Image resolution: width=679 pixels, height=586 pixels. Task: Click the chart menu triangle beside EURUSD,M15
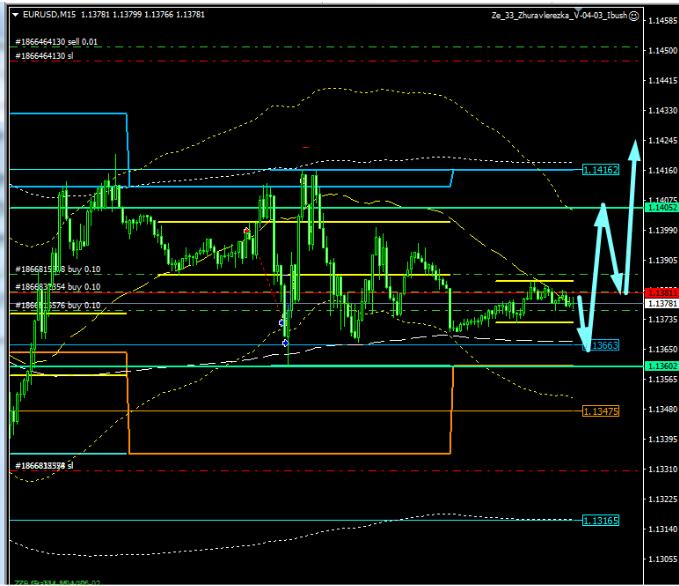(16, 15)
